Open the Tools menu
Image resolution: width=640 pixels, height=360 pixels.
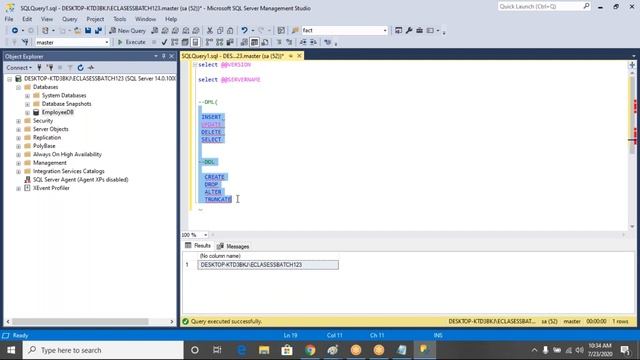click(x=120, y=19)
